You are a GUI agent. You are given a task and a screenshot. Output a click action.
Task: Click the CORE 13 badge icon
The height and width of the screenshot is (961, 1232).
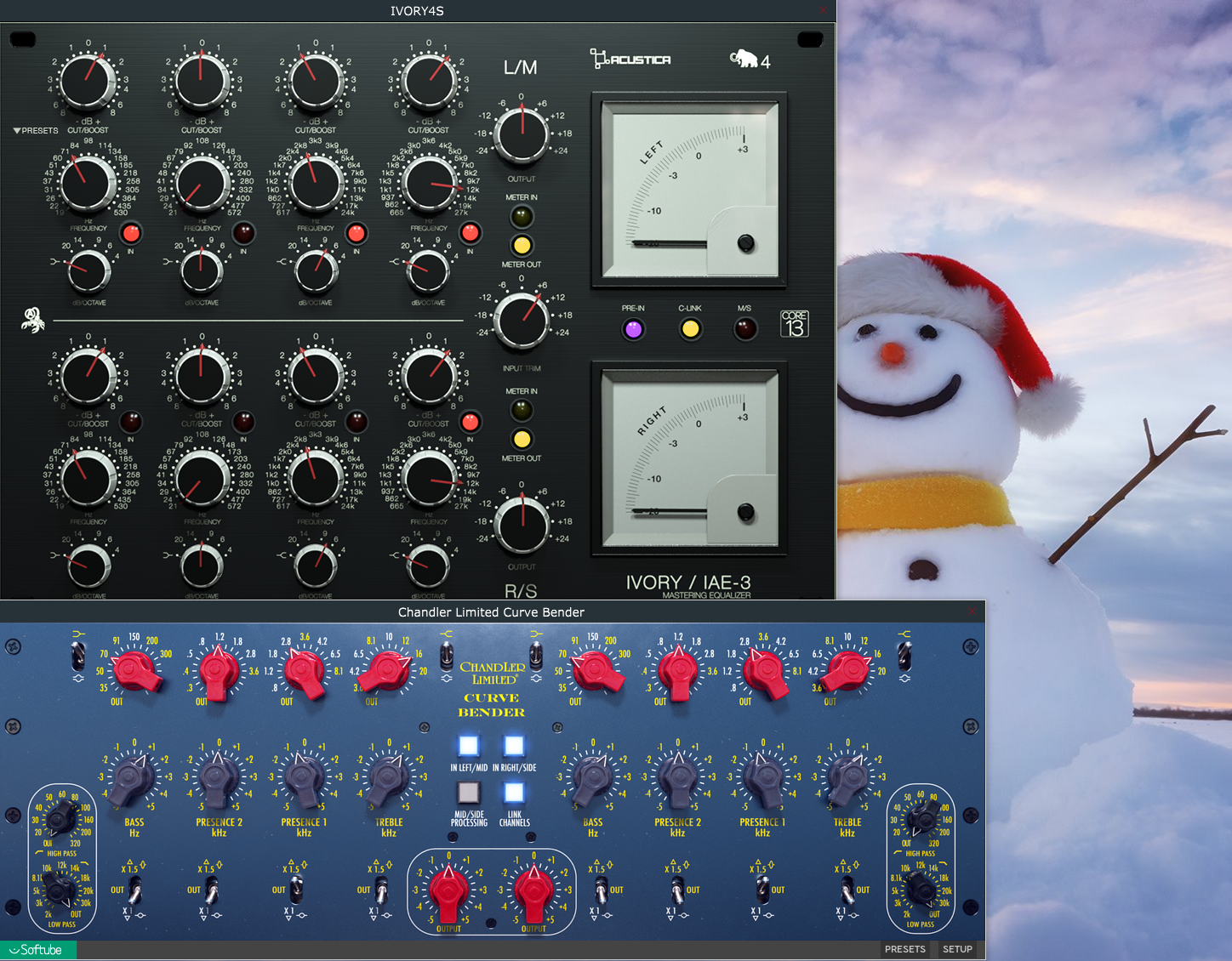794,324
